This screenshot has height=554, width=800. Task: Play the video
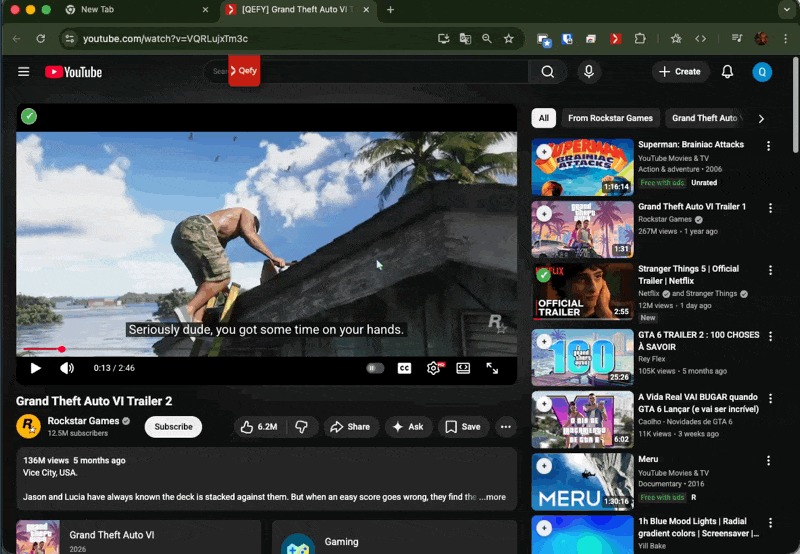coord(35,368)
